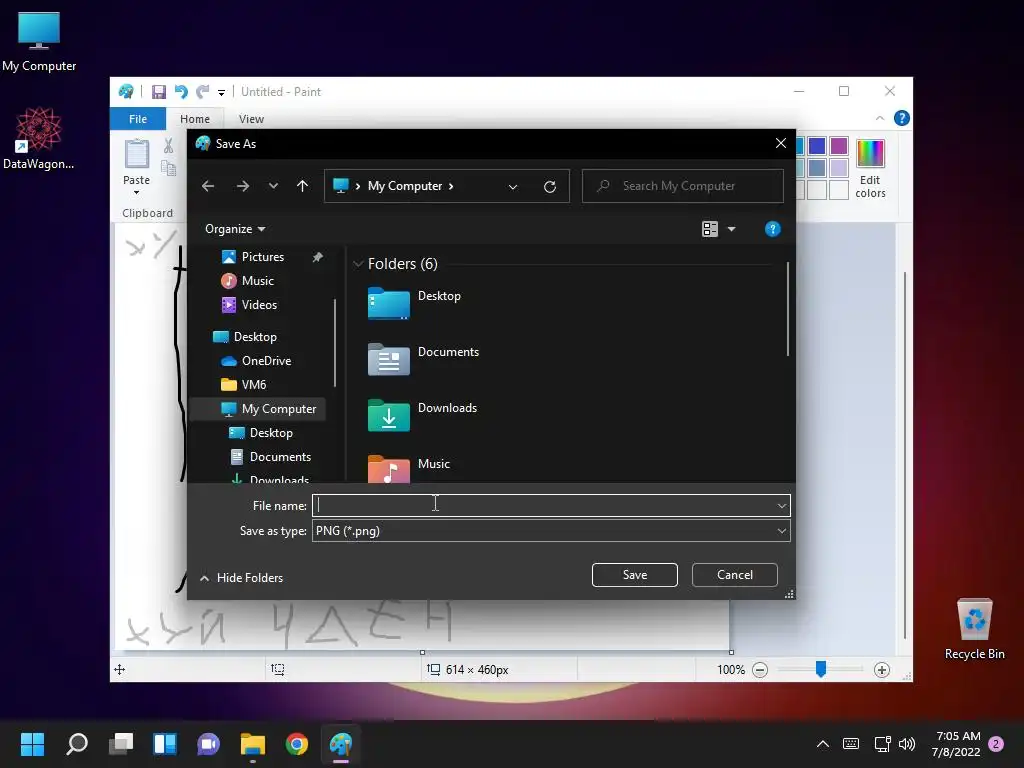This screenshot has height=768, width=1024.
Task: Zoom out with the minus button in Paint
Action: tap(760, 670)
